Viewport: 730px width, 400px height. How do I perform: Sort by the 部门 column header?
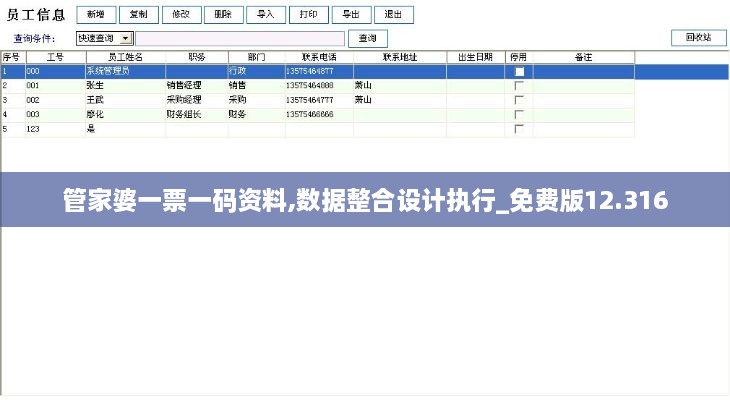click(x=257, y=57)
